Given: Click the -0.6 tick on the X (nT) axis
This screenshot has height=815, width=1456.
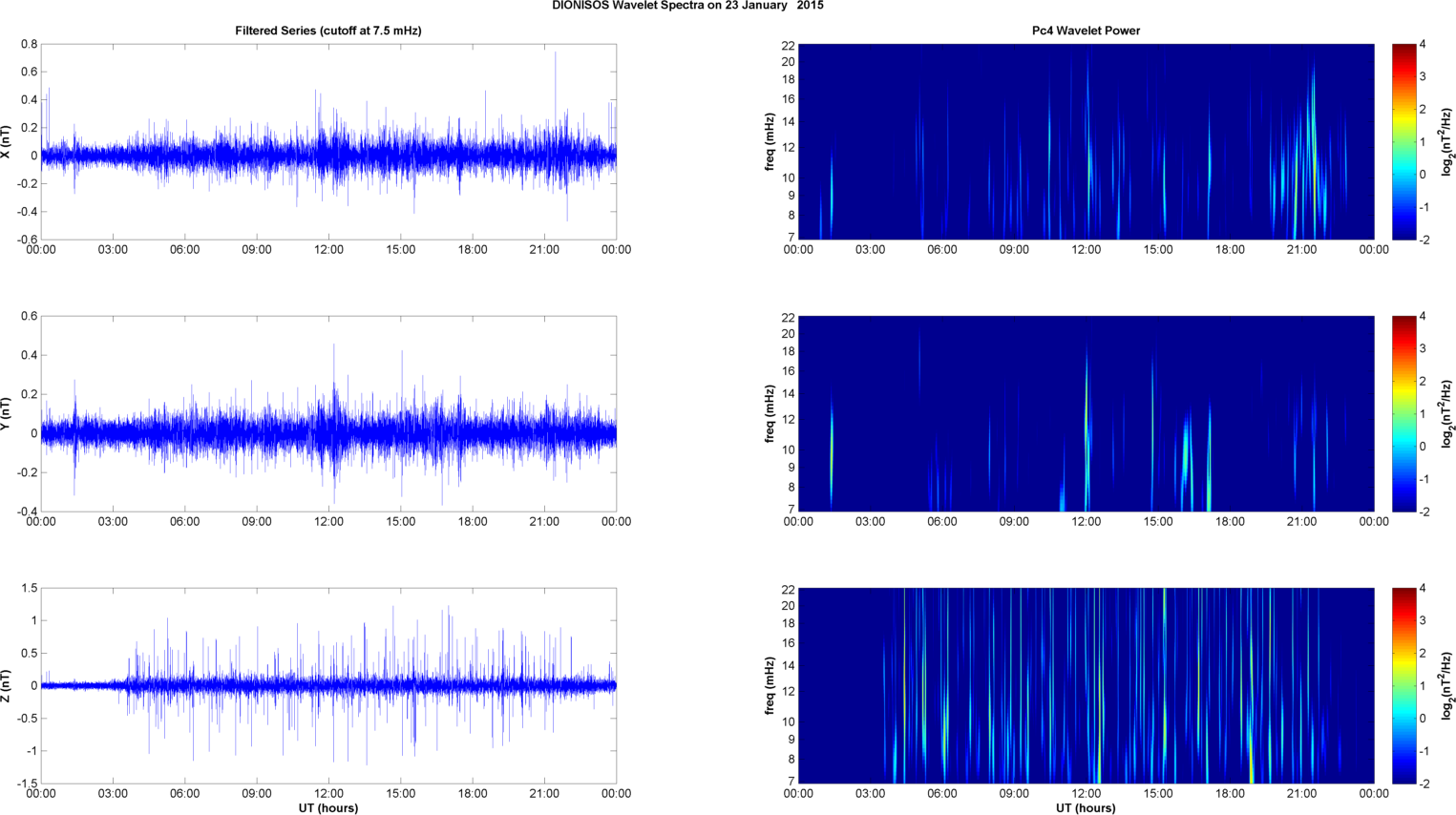Looking at the screenshot, I should click(x=27, y=240).
